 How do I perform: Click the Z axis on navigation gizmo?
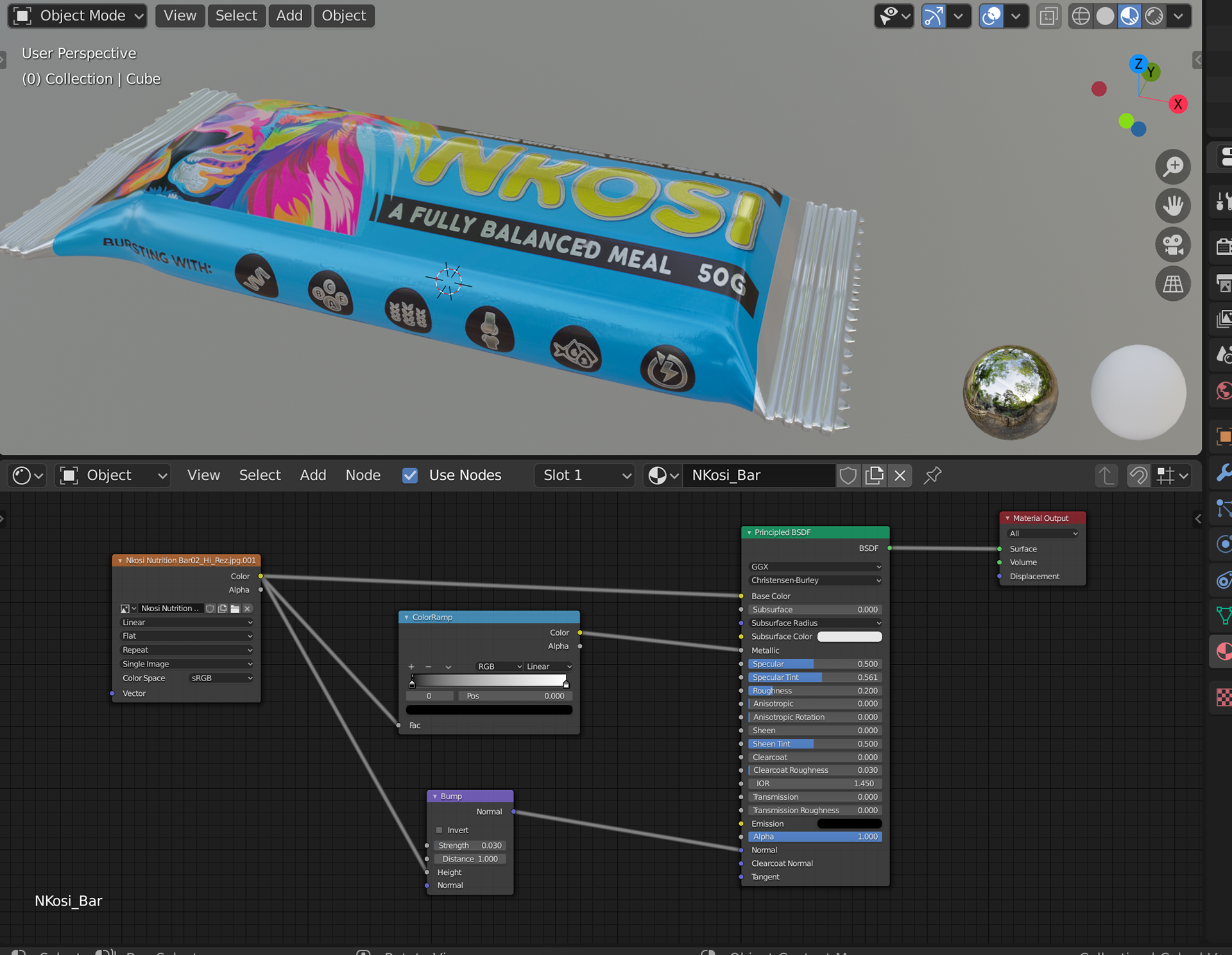pos(1138,63)
